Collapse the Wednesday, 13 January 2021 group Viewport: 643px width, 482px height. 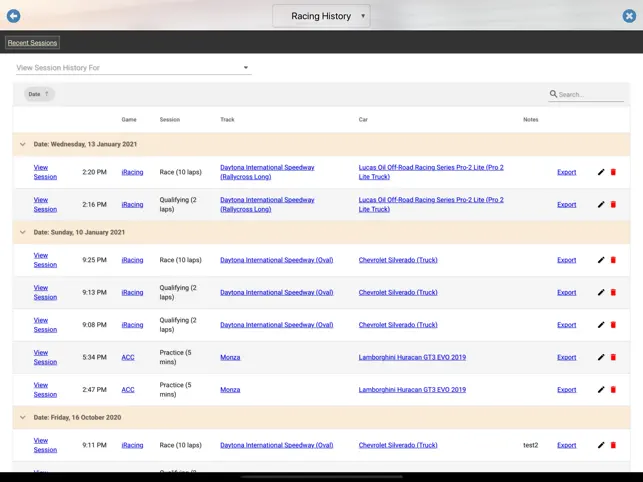click(23, 144)
